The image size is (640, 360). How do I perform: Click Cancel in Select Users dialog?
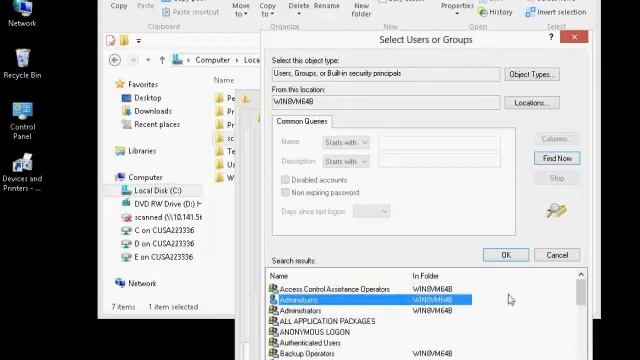click(557, 255)
